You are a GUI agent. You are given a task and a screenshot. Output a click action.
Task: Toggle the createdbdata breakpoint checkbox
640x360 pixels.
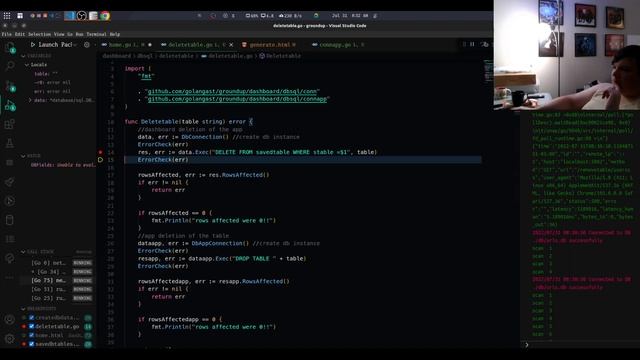coord(31,318)
